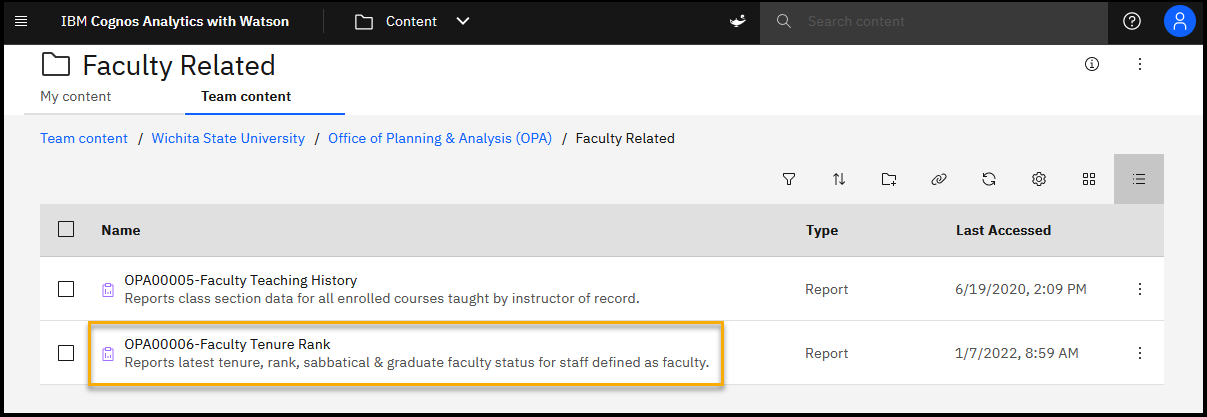This screenshot has width=1207, height=417.
Task: Click the link/URL toolbar icon
Action: pos(939,179)
